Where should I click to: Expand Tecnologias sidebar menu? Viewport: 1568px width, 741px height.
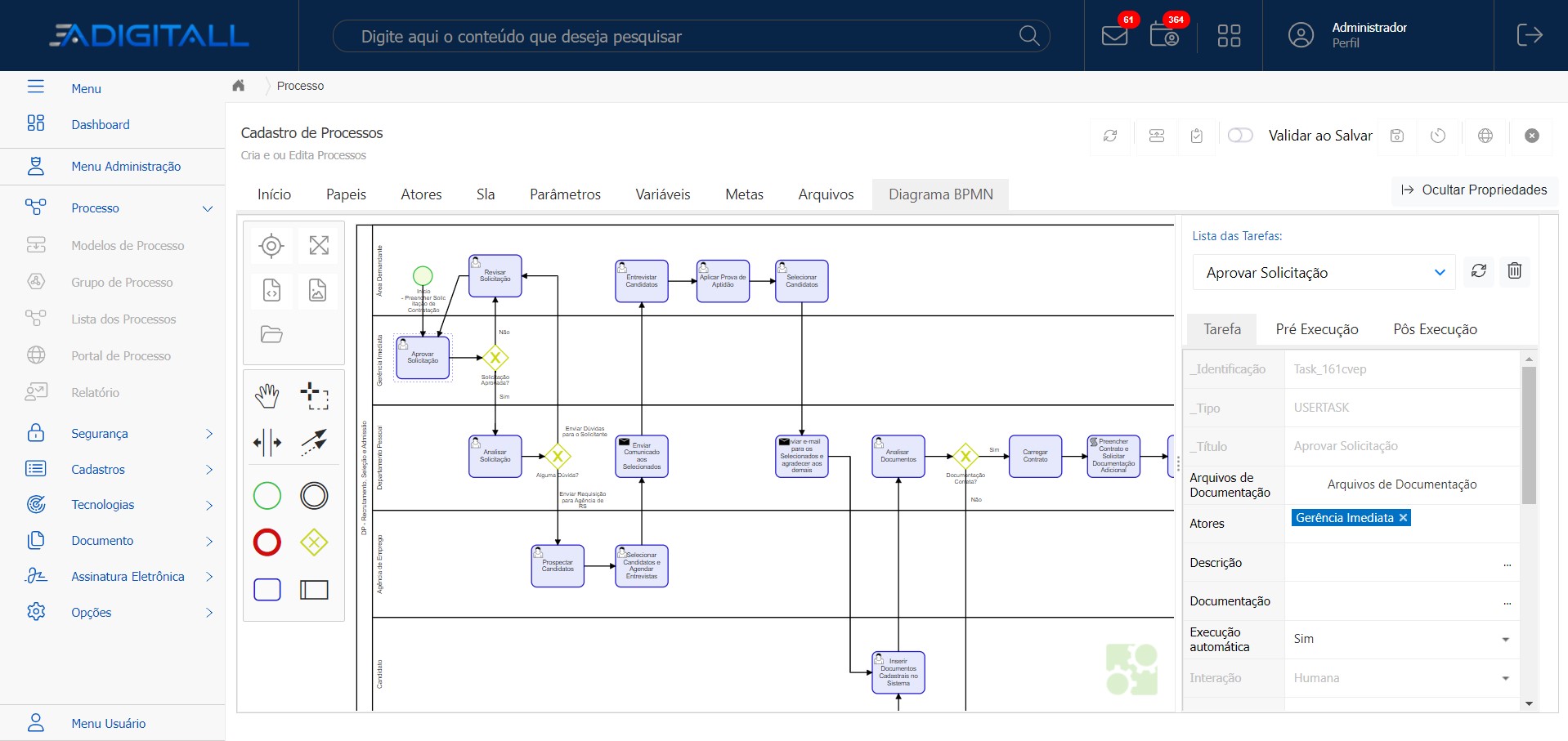click(x=208, y=505)
